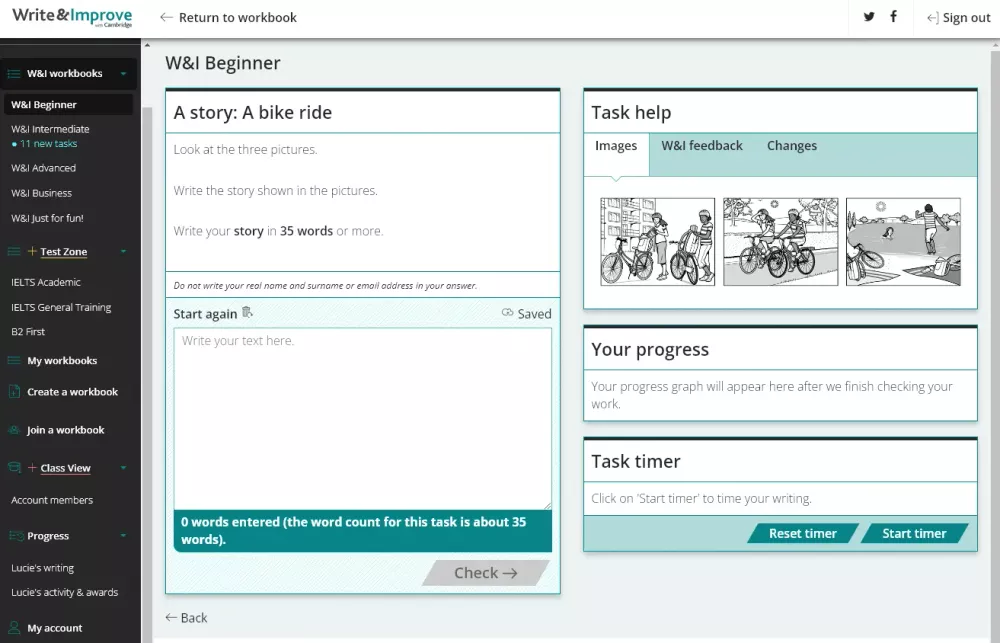The image size is (1000, 643).
Task: Switch to the W&I feedback tab
Action: pyautogui.click(x=702, y=146)
